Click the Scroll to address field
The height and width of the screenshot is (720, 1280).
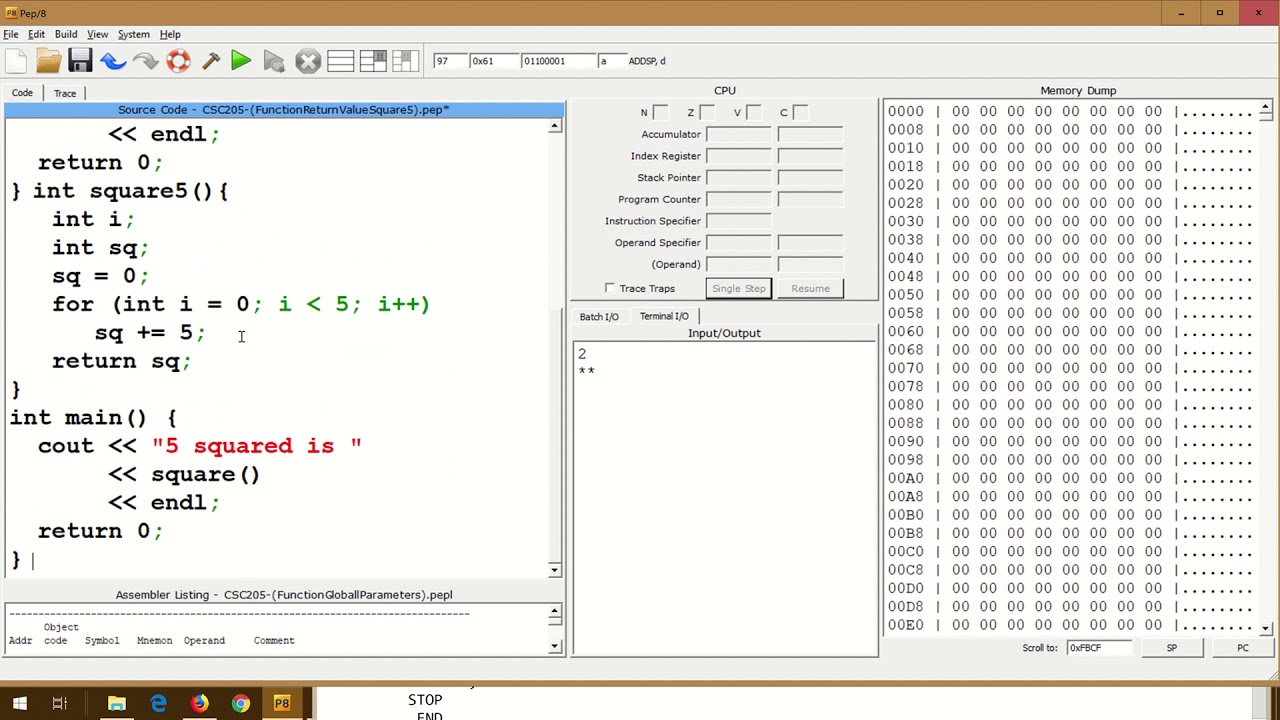point(1099,648)
